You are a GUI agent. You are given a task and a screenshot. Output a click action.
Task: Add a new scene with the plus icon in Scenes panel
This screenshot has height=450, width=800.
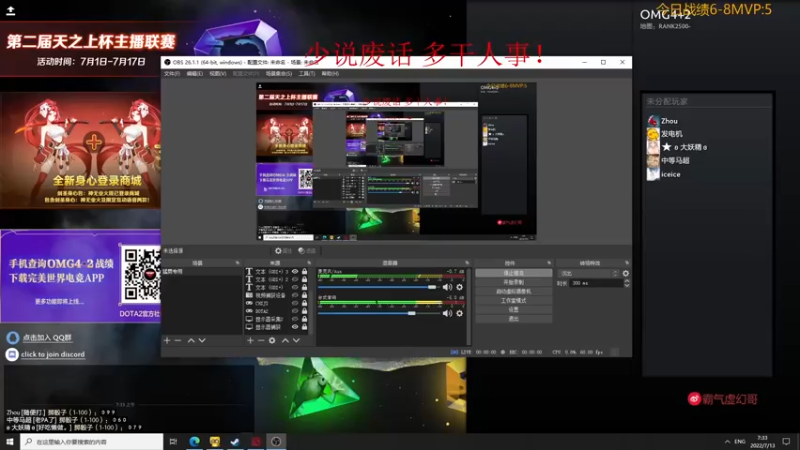click(x=167, y=340)
